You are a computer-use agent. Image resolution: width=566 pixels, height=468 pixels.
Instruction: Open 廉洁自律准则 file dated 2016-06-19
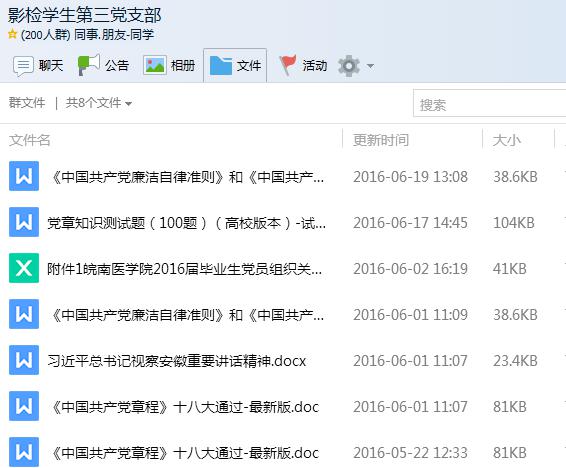[186, 176]
